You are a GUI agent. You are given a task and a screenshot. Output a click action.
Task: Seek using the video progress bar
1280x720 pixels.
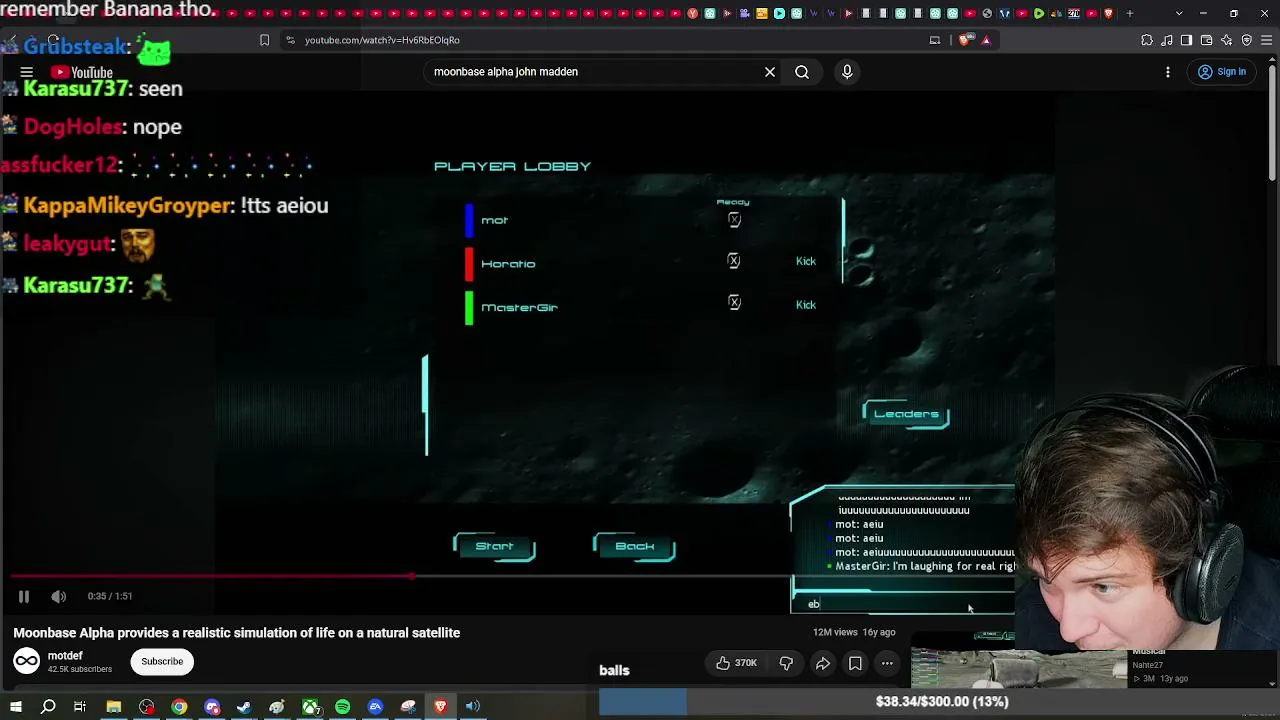400,576
